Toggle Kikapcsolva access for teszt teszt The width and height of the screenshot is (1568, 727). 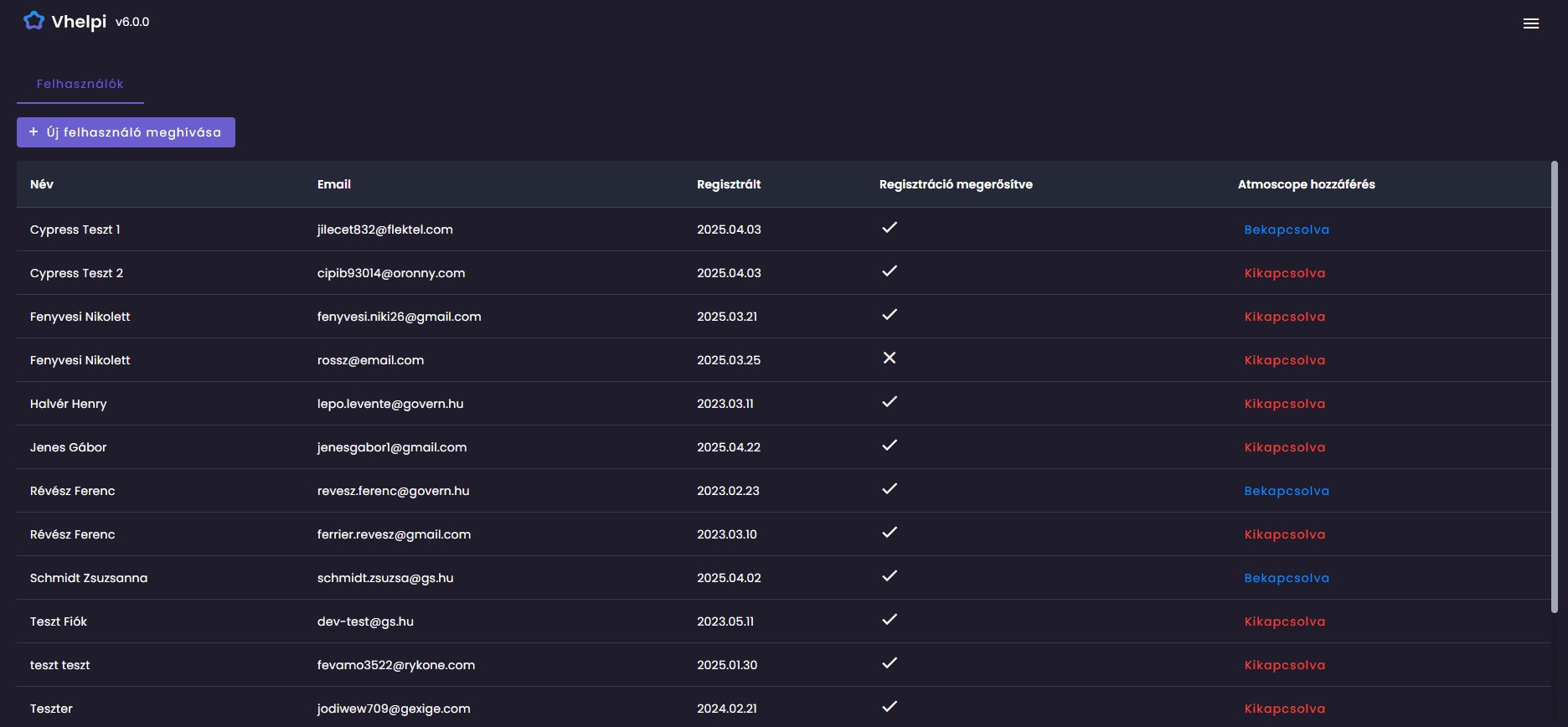1285,665
